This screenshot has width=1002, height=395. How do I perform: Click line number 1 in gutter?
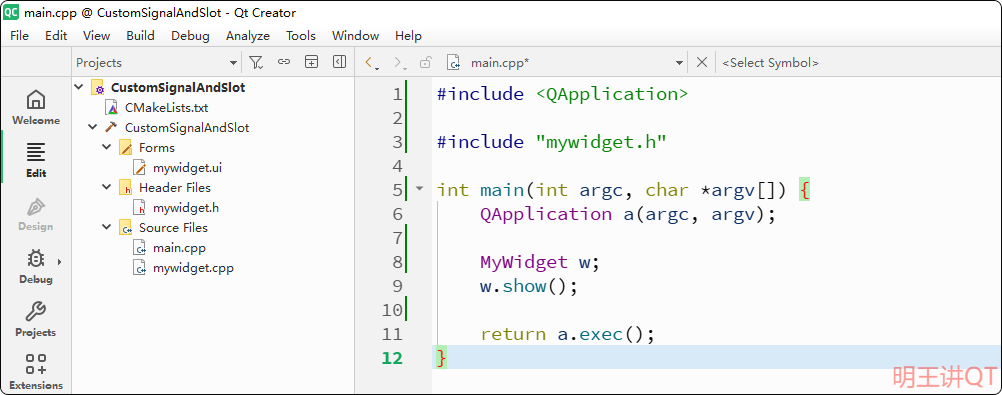[397, 95]
